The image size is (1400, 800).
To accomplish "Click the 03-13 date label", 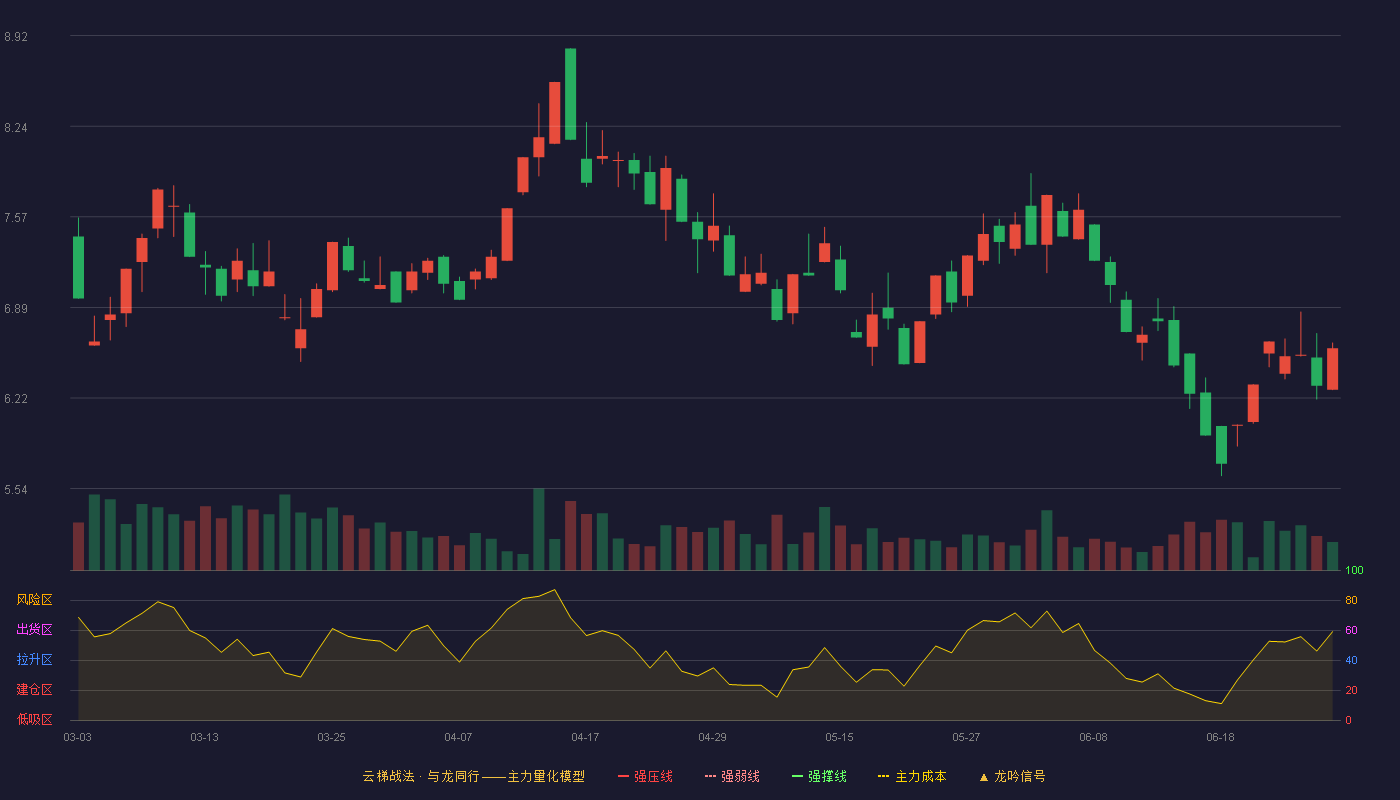I will (204, 737).
